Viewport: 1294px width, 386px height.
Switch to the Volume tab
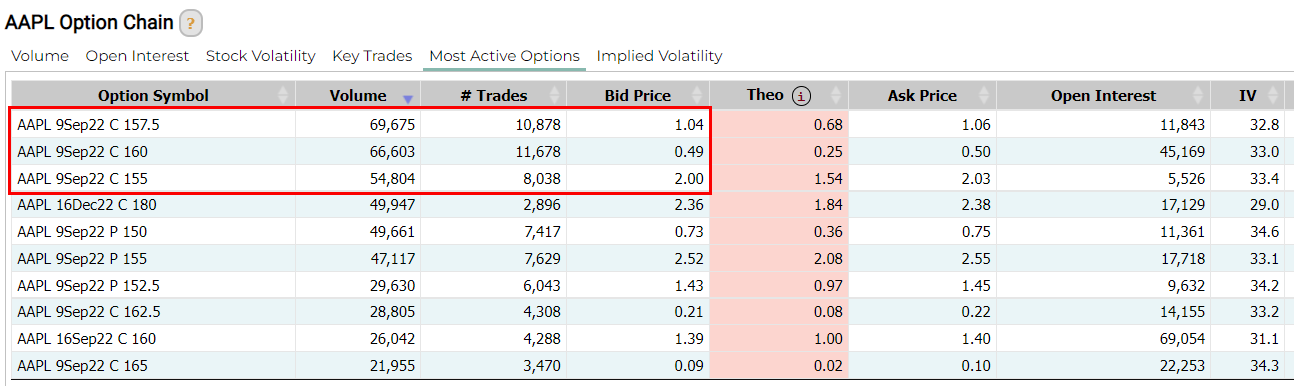pyautogui.click(x=40, y=56)
